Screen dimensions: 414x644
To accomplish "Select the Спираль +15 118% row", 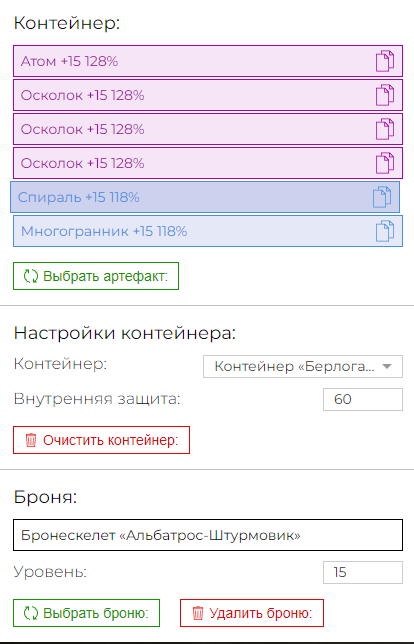I will pyautogui.click(x=205, y=197).
